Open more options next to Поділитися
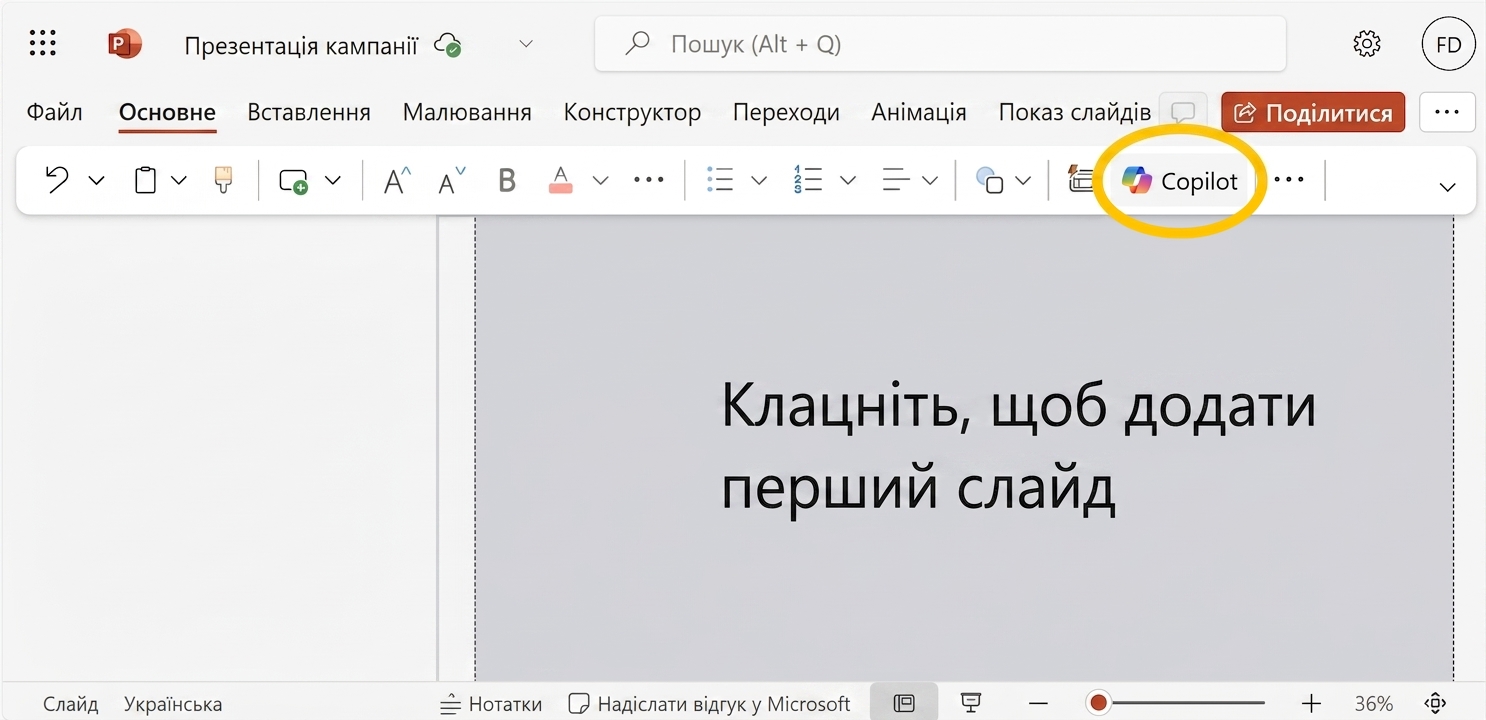This screenshot has height=720, width=1486. pos(1447,113)
